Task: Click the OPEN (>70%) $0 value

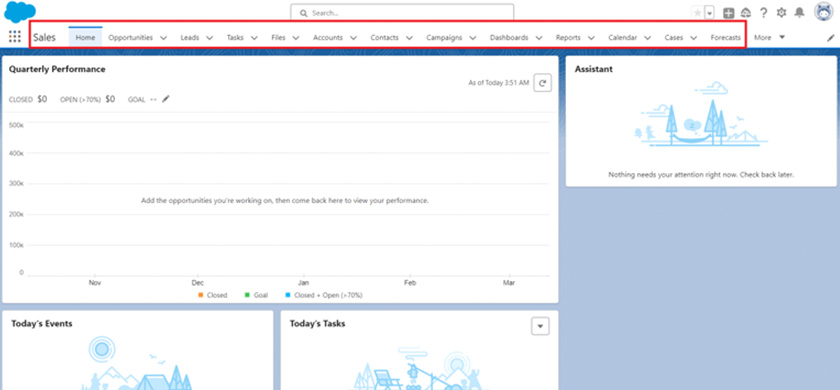Action: coord(110,99)
